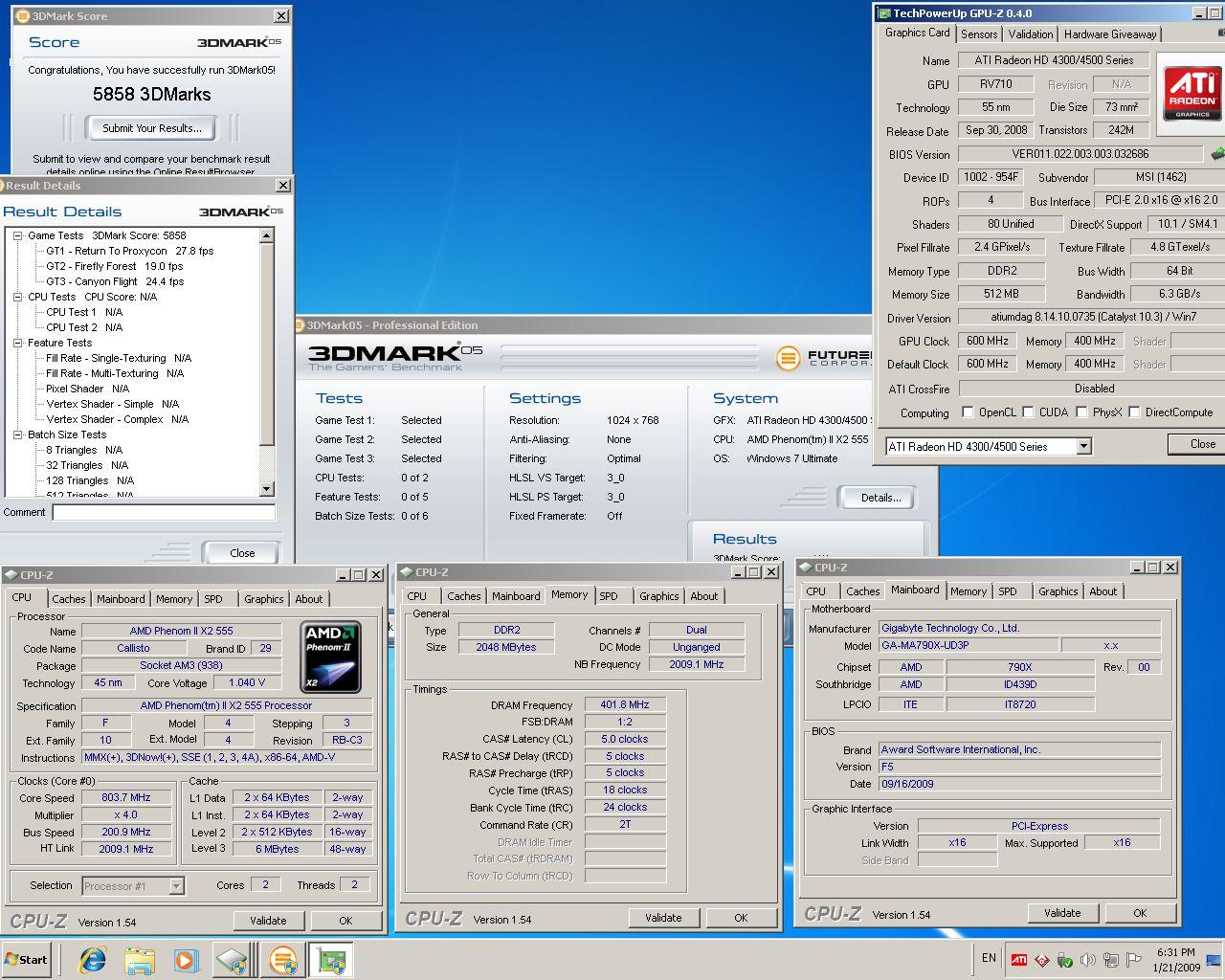Screen dimensions: 1225x980
Task: Save BIOS using the green chip icon
Action: (x=1217, y=153)
